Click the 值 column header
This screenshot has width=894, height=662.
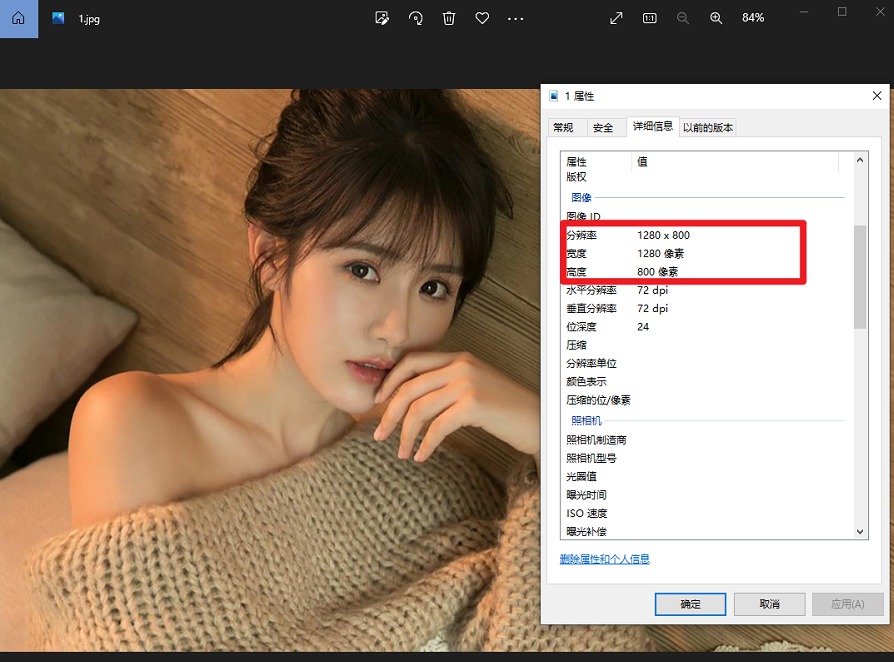pos(735,162)
